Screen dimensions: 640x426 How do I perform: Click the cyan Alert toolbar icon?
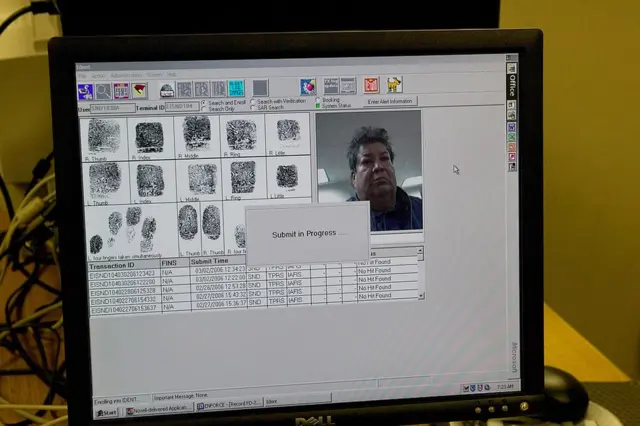(x=236, y=88)
